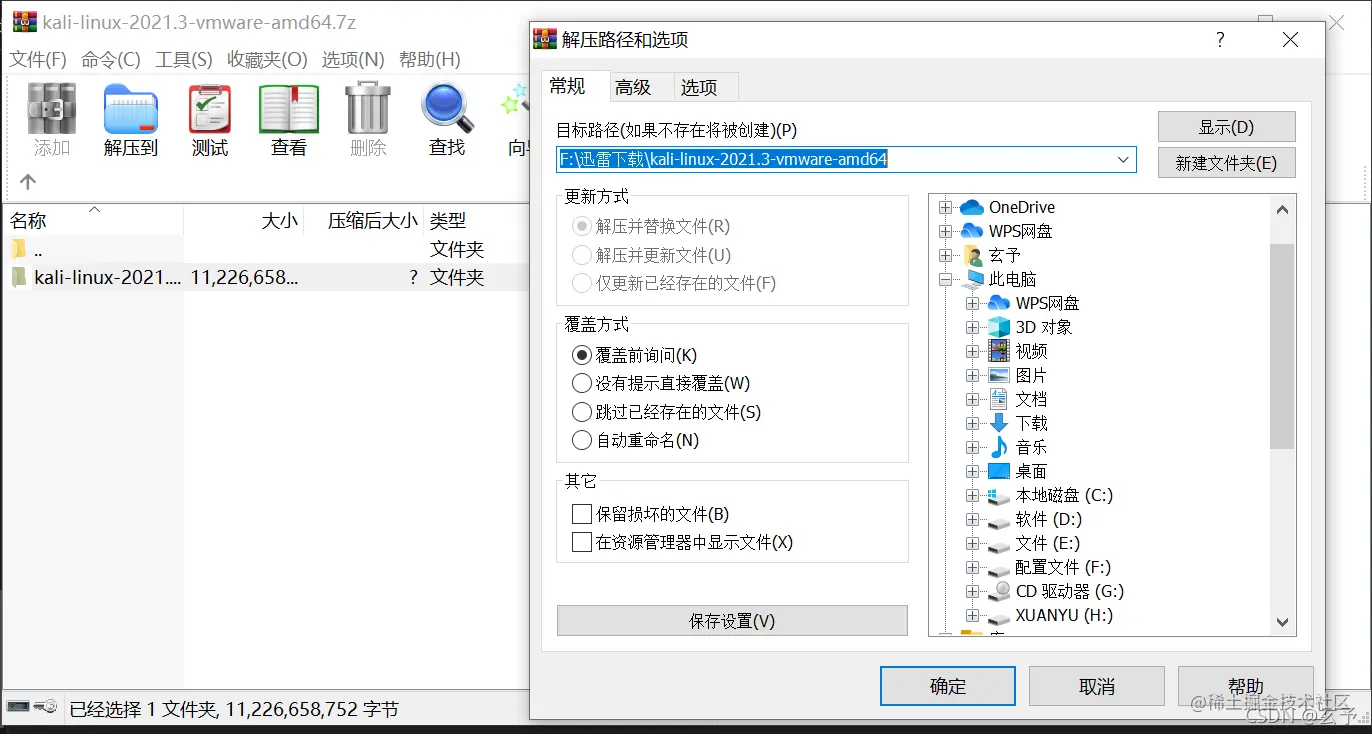Image resolution: width=1372 pixels, height=734 pixels.
Task: Click the 删除 (Delete) trash icon
Action: point(368,109)
